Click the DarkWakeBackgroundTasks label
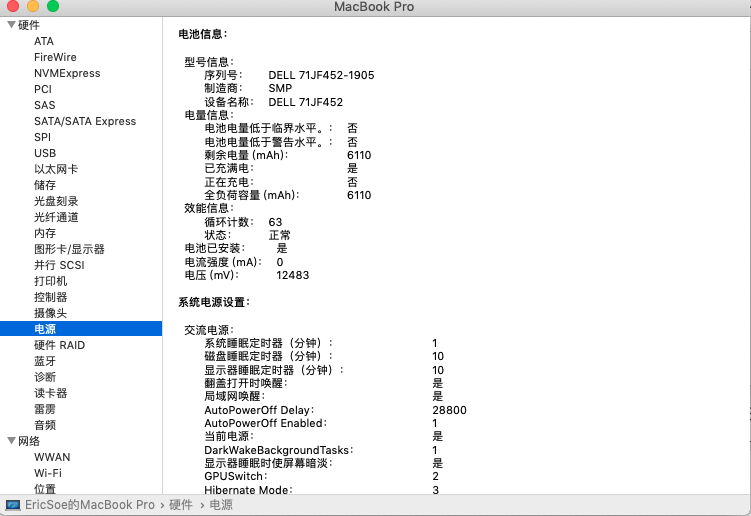The image size is (751, 516). 278,450
